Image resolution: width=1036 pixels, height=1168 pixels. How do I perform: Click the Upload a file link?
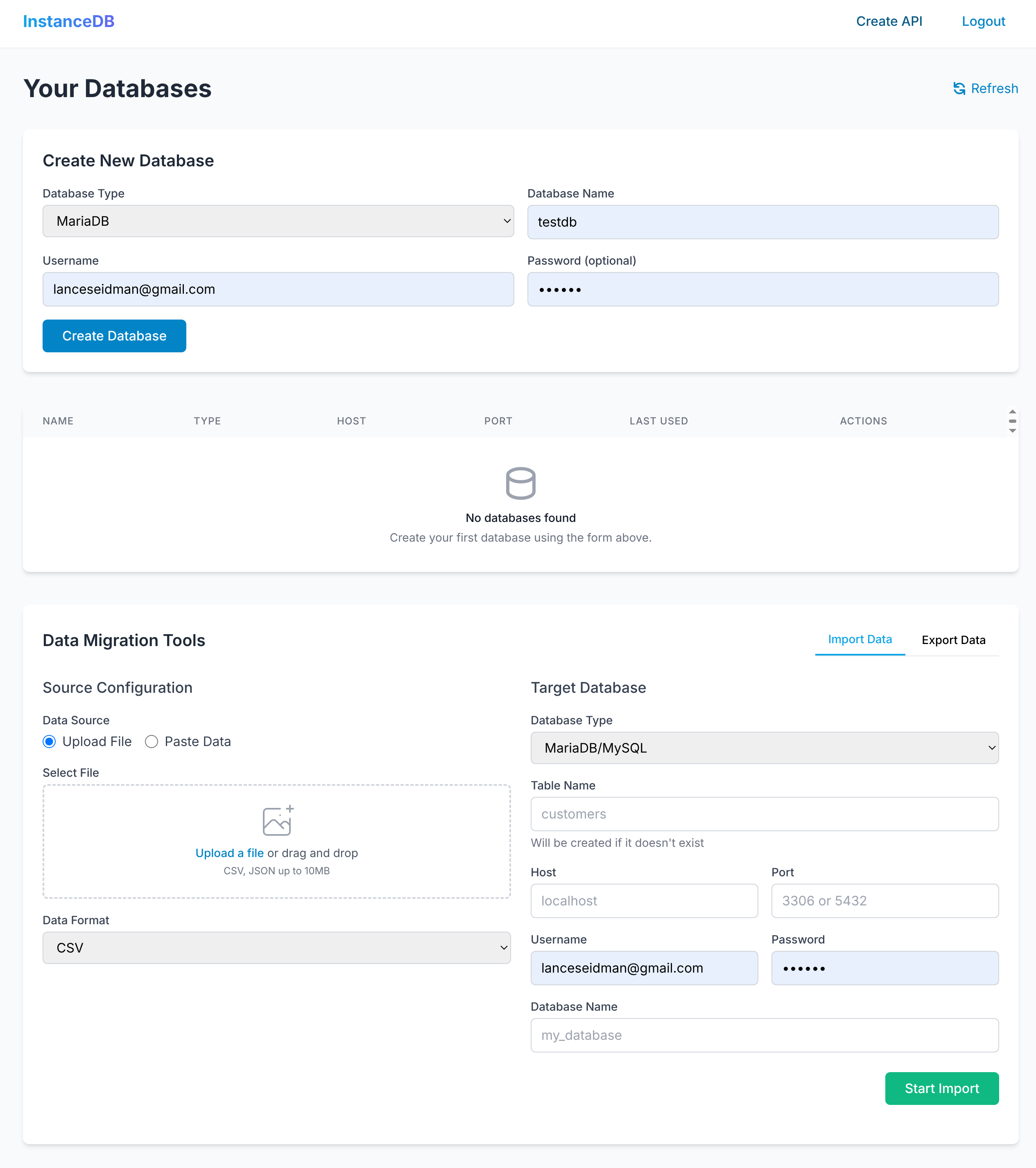coord(230,853)
